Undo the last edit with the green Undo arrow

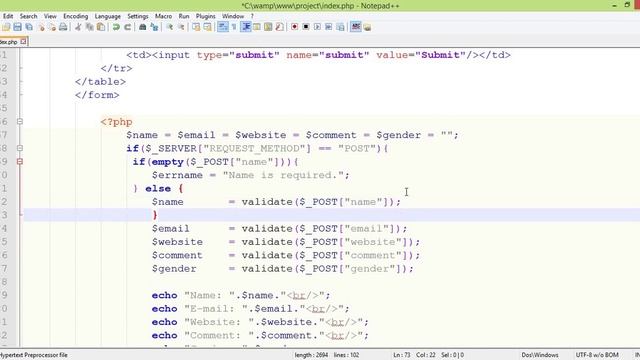click(x=116, y=27)
